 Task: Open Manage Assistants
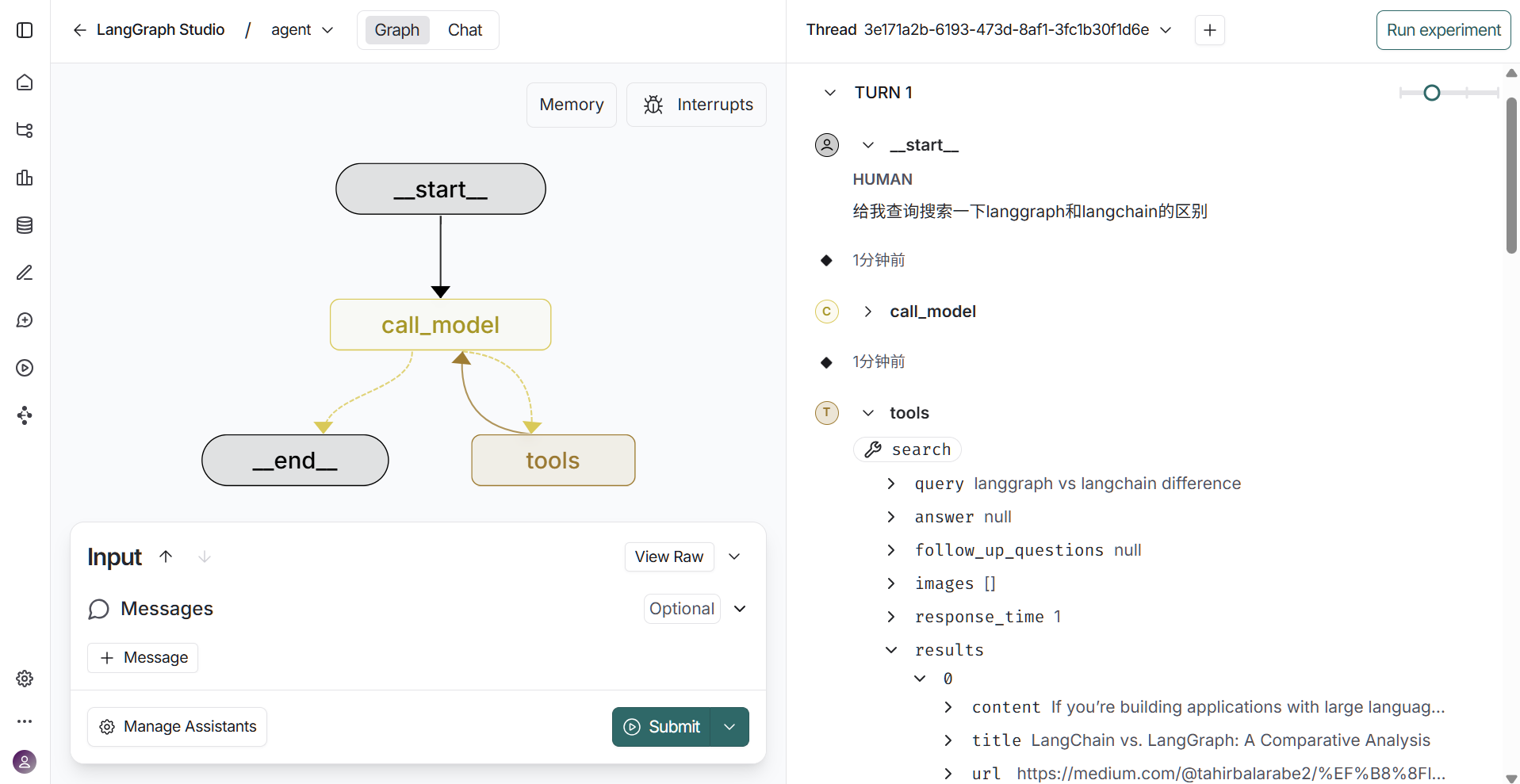point(178,727)
